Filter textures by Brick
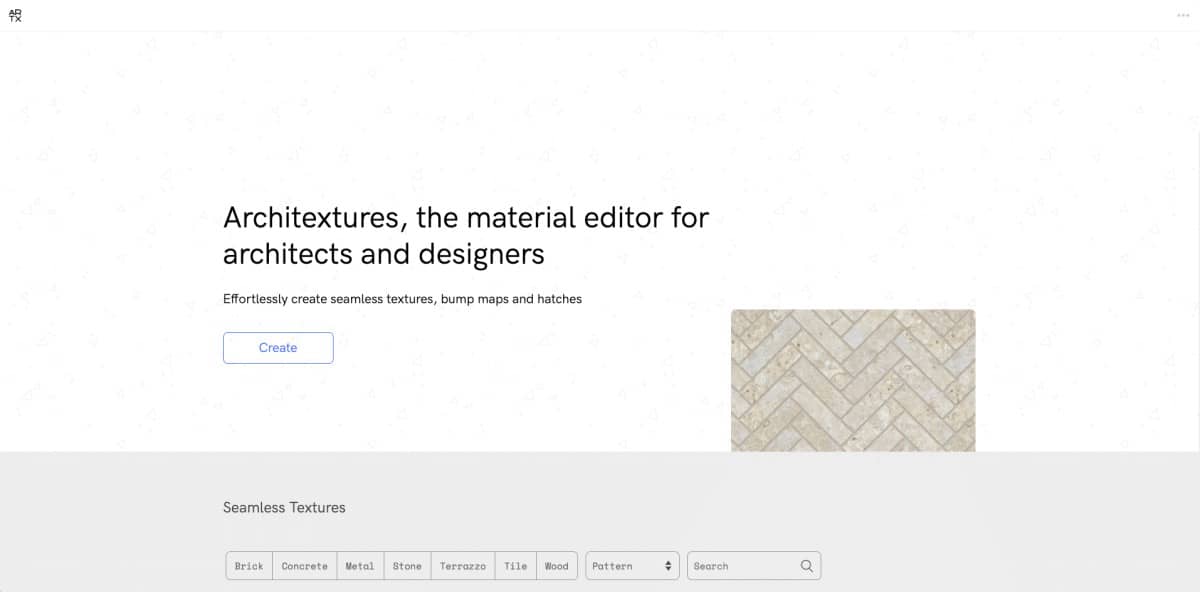 pyautogui.click(x=249, y=566)
